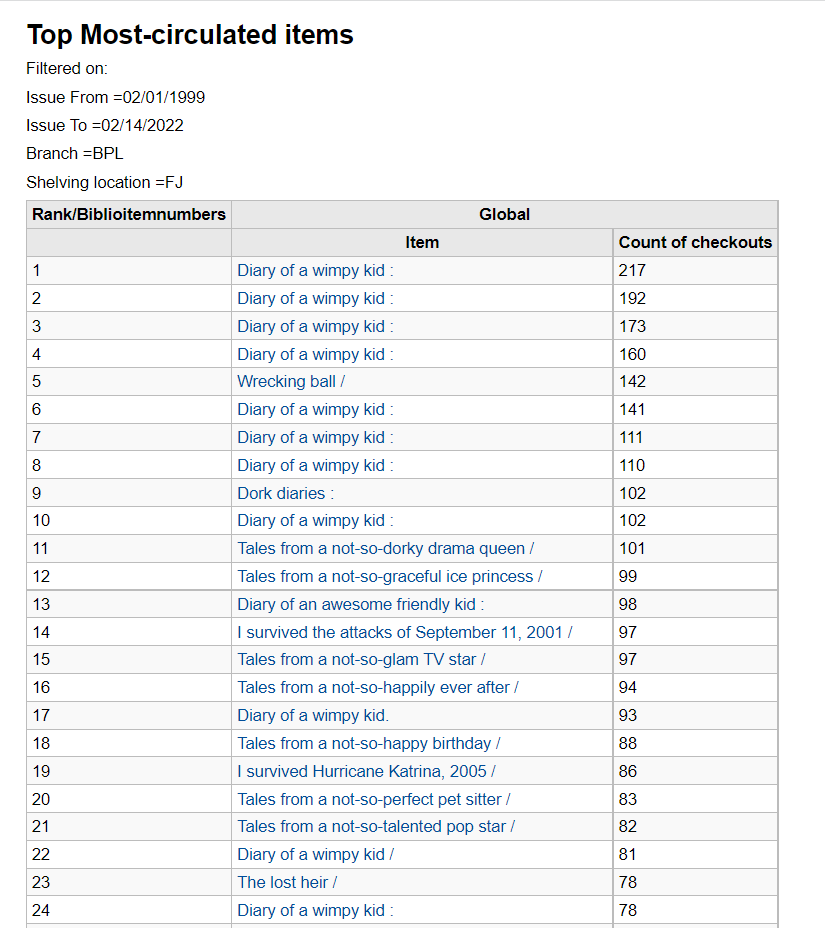
Task: View Tales from a not-so-happily ever after
Action: pyautogui.click(x=377, y=687)
